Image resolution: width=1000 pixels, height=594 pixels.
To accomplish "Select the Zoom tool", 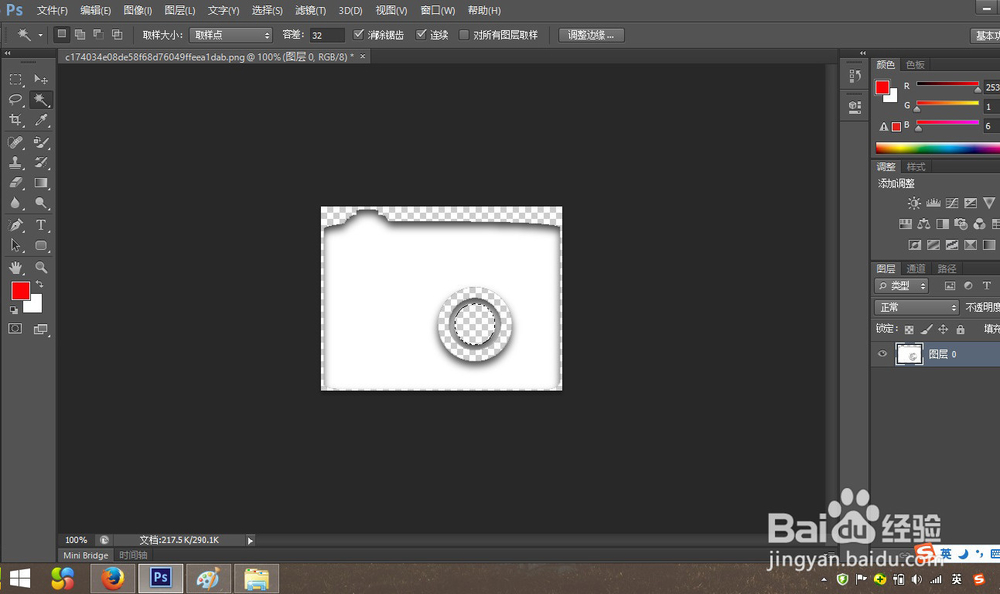I will (41, 267).
